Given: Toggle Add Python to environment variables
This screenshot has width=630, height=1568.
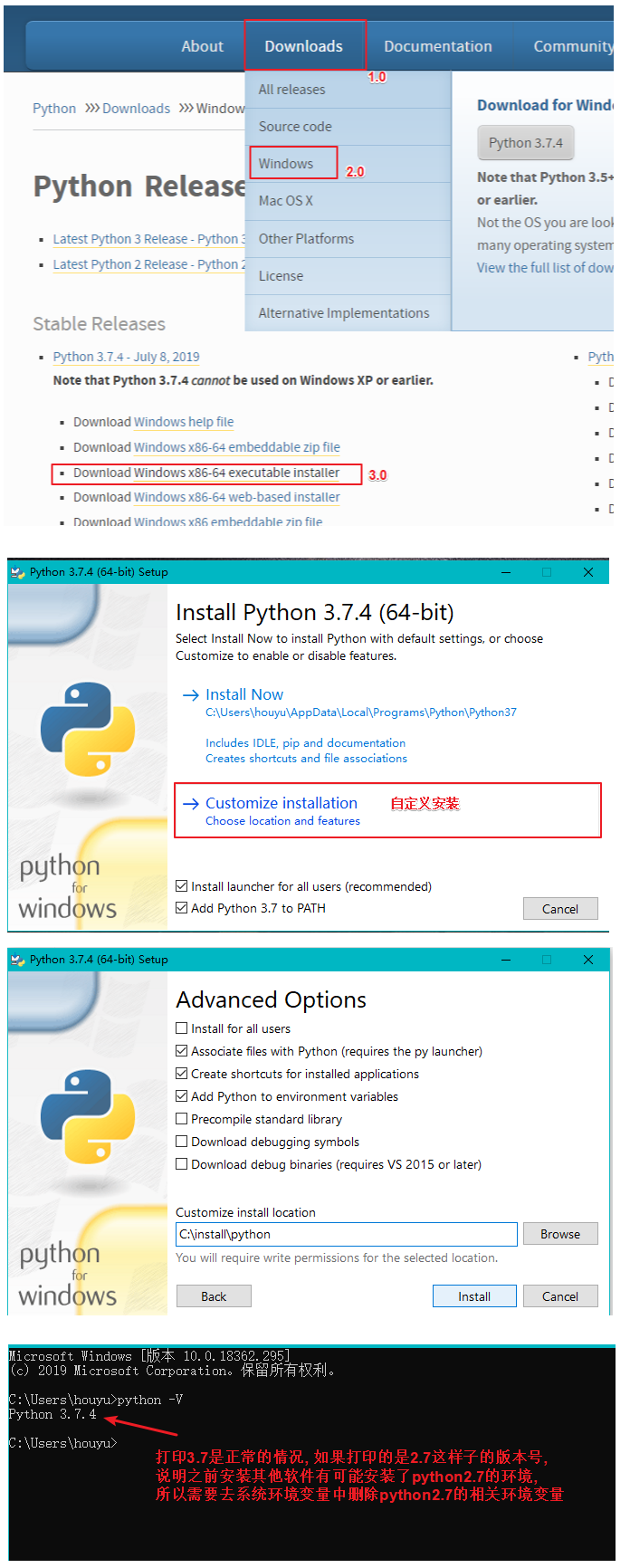Looking at the screenshot, I should click(x=182, y=1096).
